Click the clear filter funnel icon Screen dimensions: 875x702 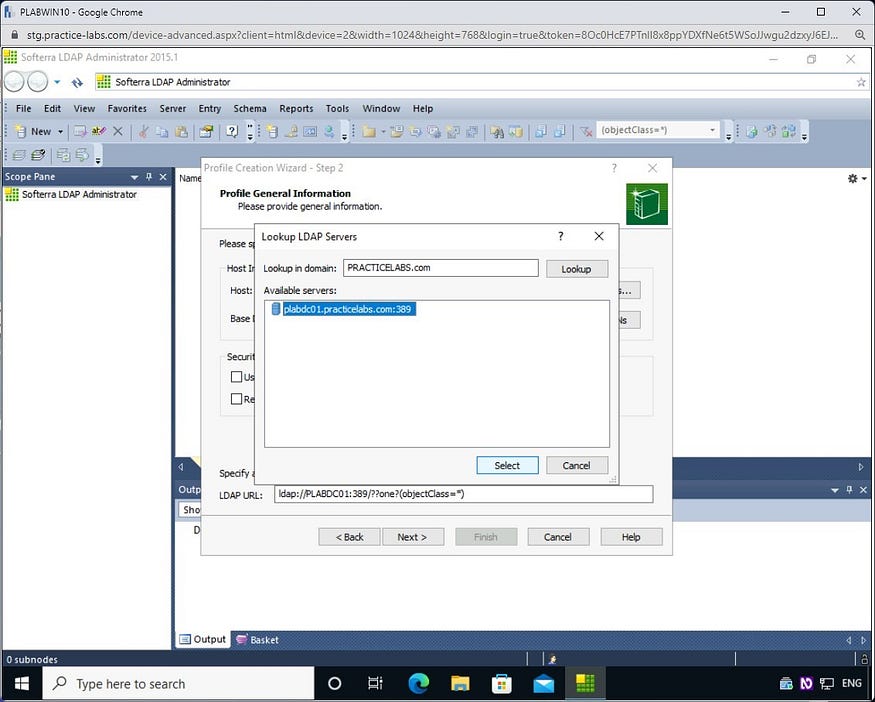585,132
